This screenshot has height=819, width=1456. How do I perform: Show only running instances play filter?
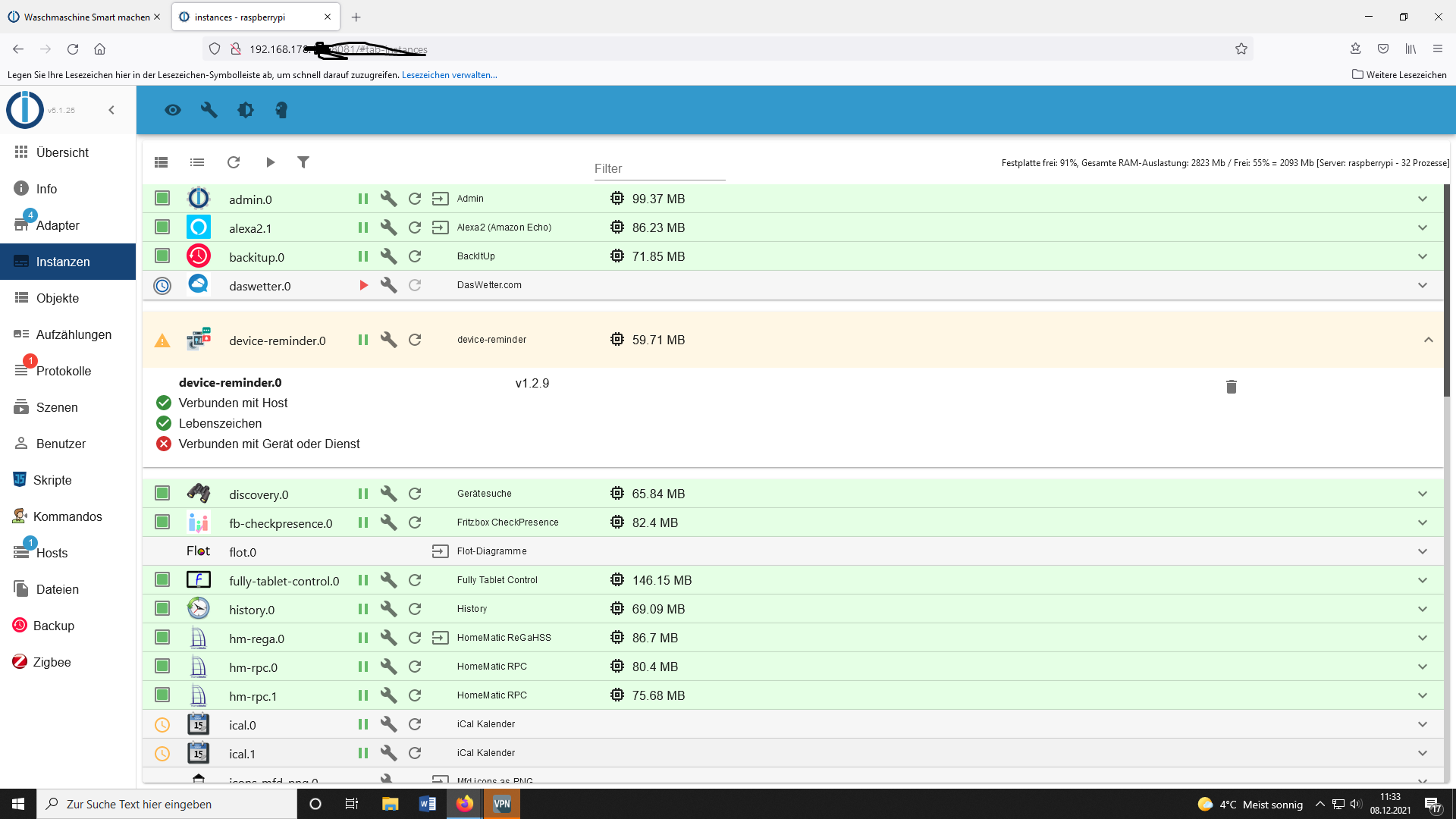(x=270, y=162)
